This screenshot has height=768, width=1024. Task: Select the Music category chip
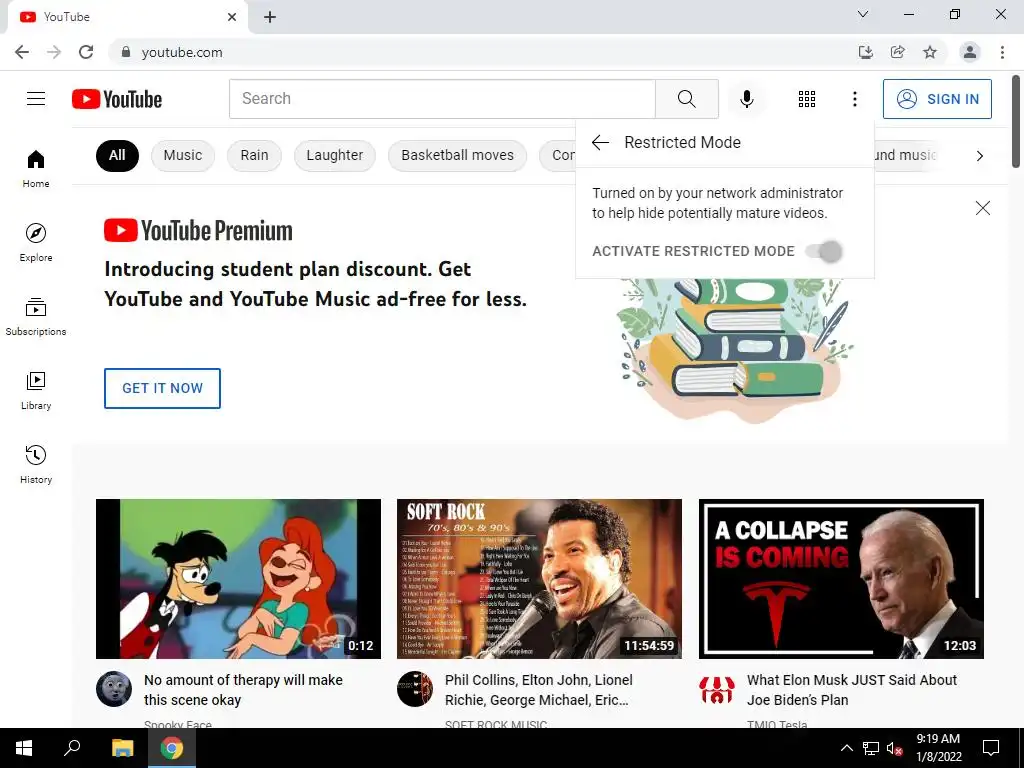pyautogui.click(x=183, y=155)
